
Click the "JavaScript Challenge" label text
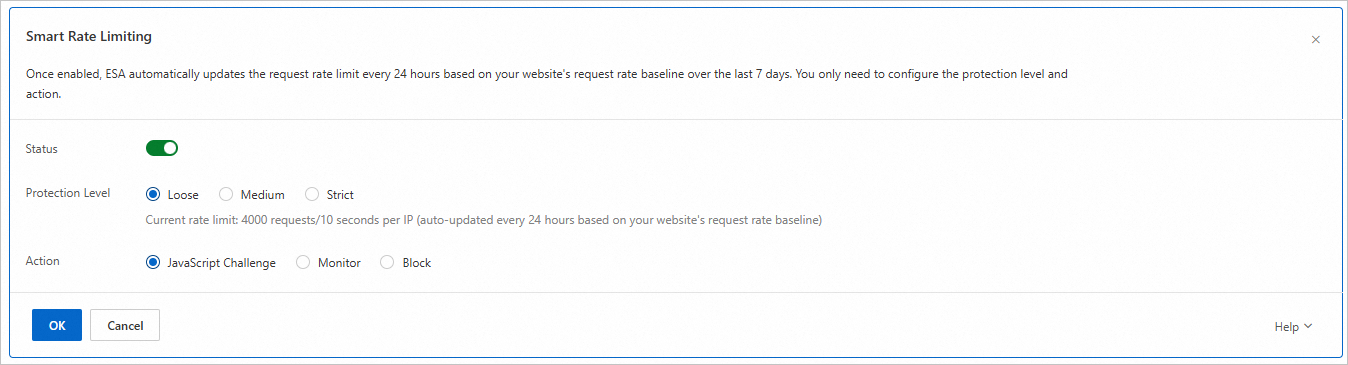[222, 263]
